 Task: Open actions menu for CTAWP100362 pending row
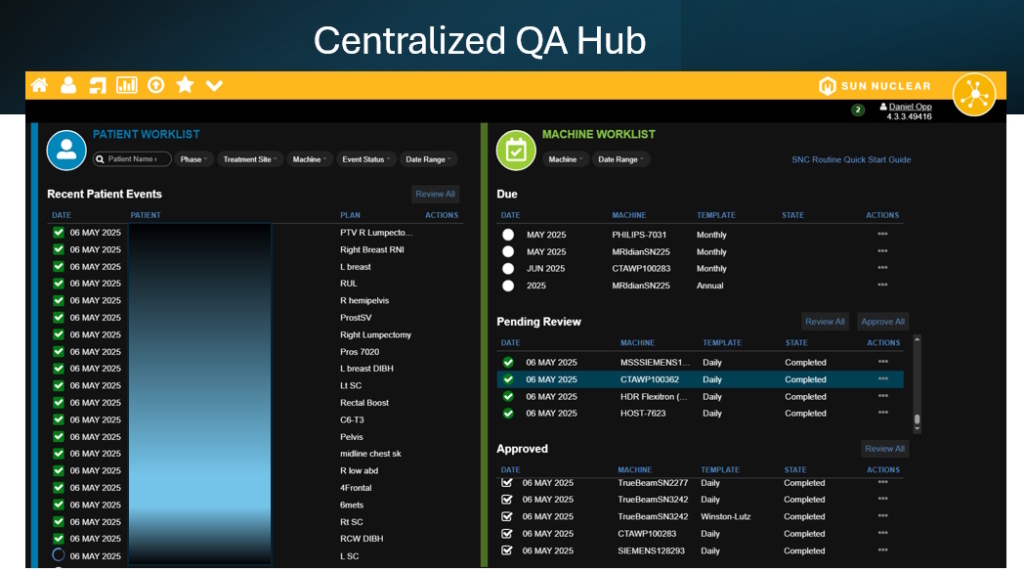[x=882, y=380]
